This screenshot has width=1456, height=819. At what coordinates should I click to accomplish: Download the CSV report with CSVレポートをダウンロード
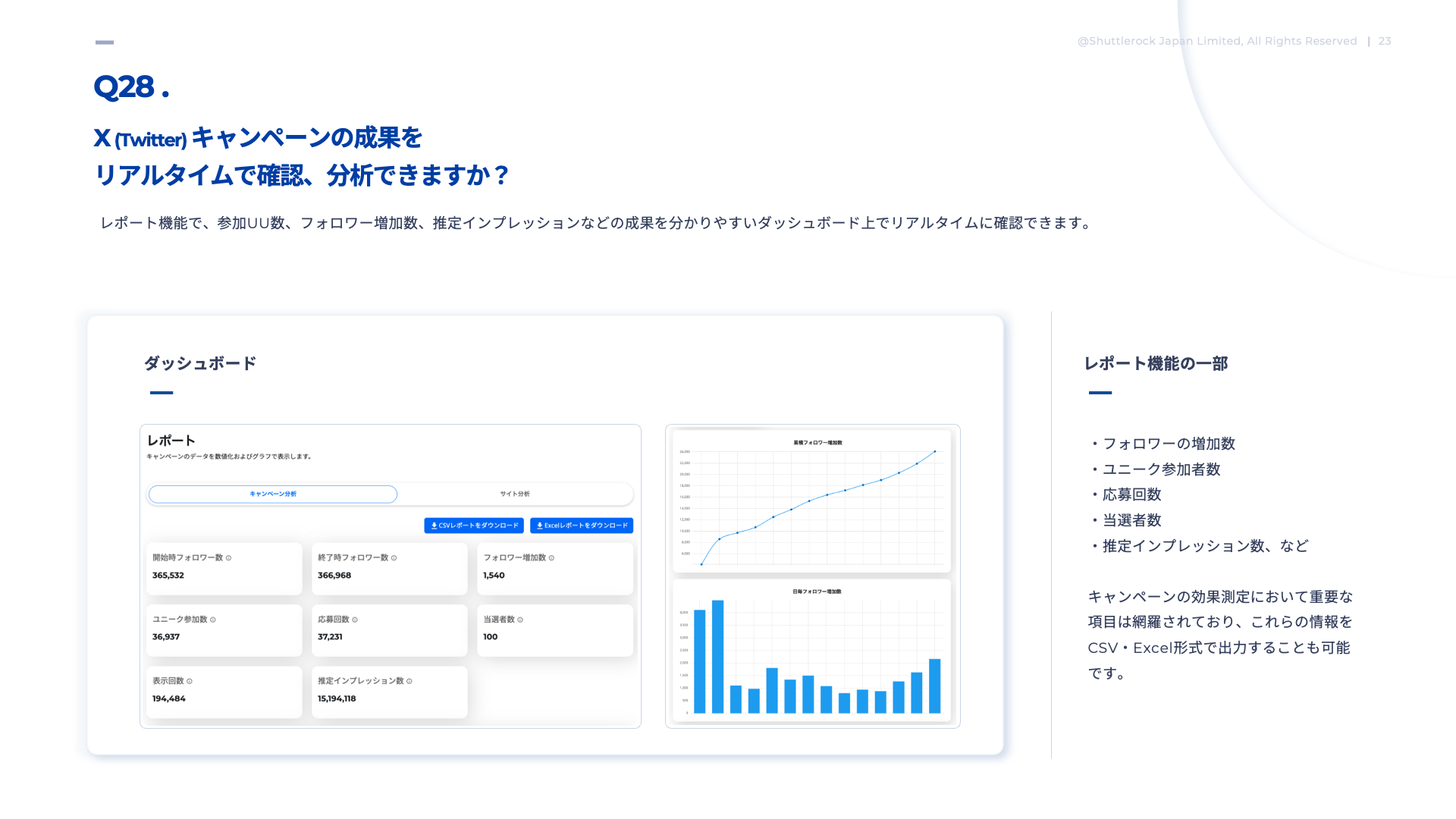tap(474, 526)
